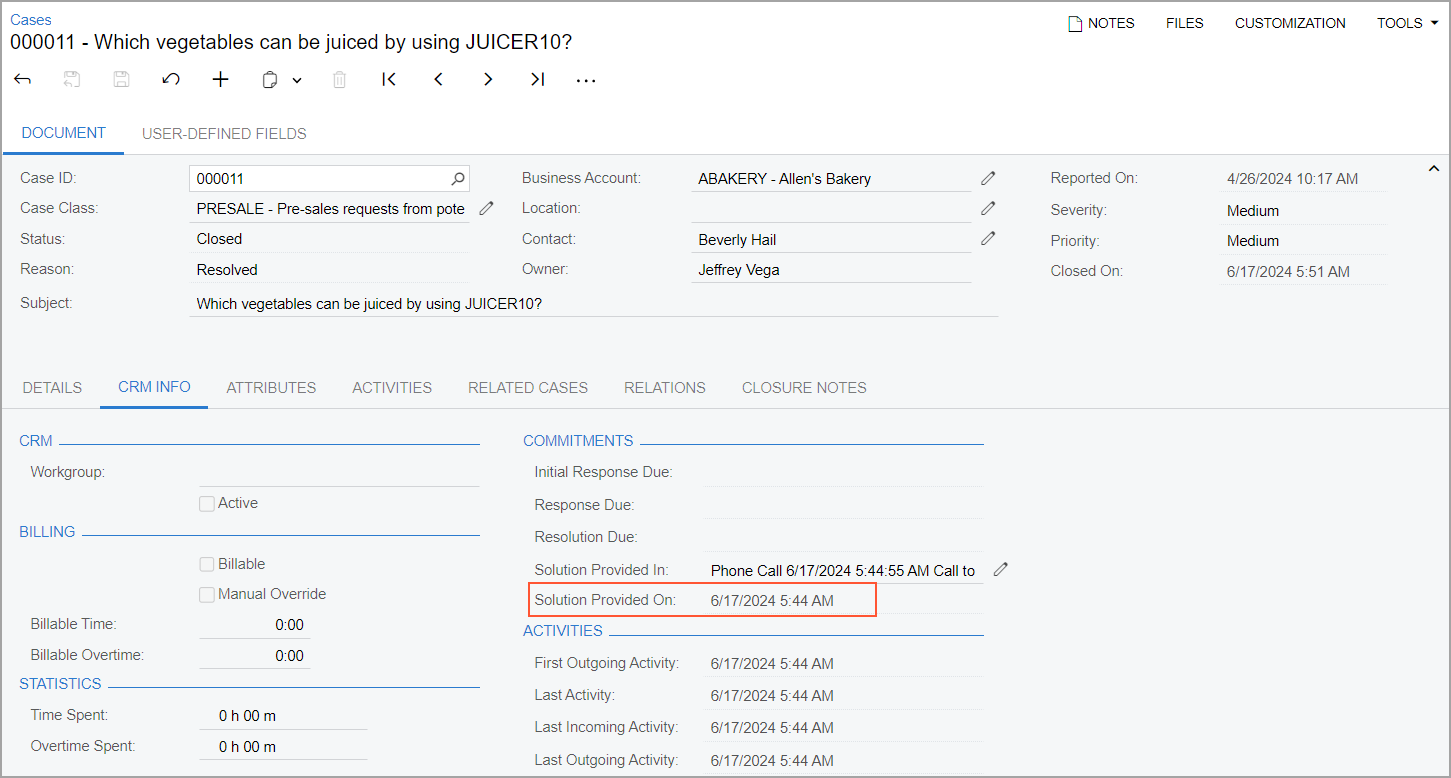
Task: Navigate to the next case record
Action: [x=488, y=80]
